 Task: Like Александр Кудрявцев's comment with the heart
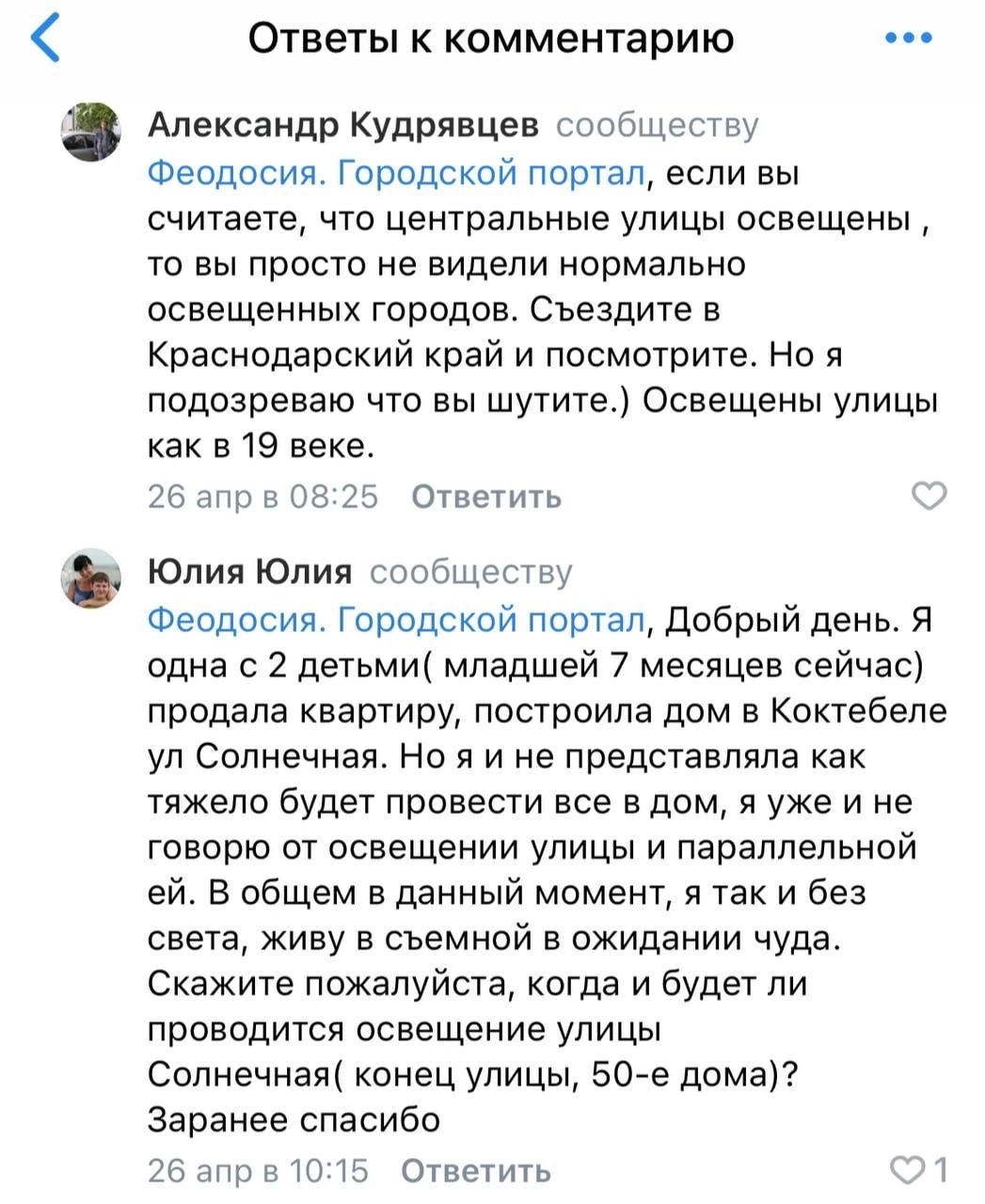click(x=930, y=496)
